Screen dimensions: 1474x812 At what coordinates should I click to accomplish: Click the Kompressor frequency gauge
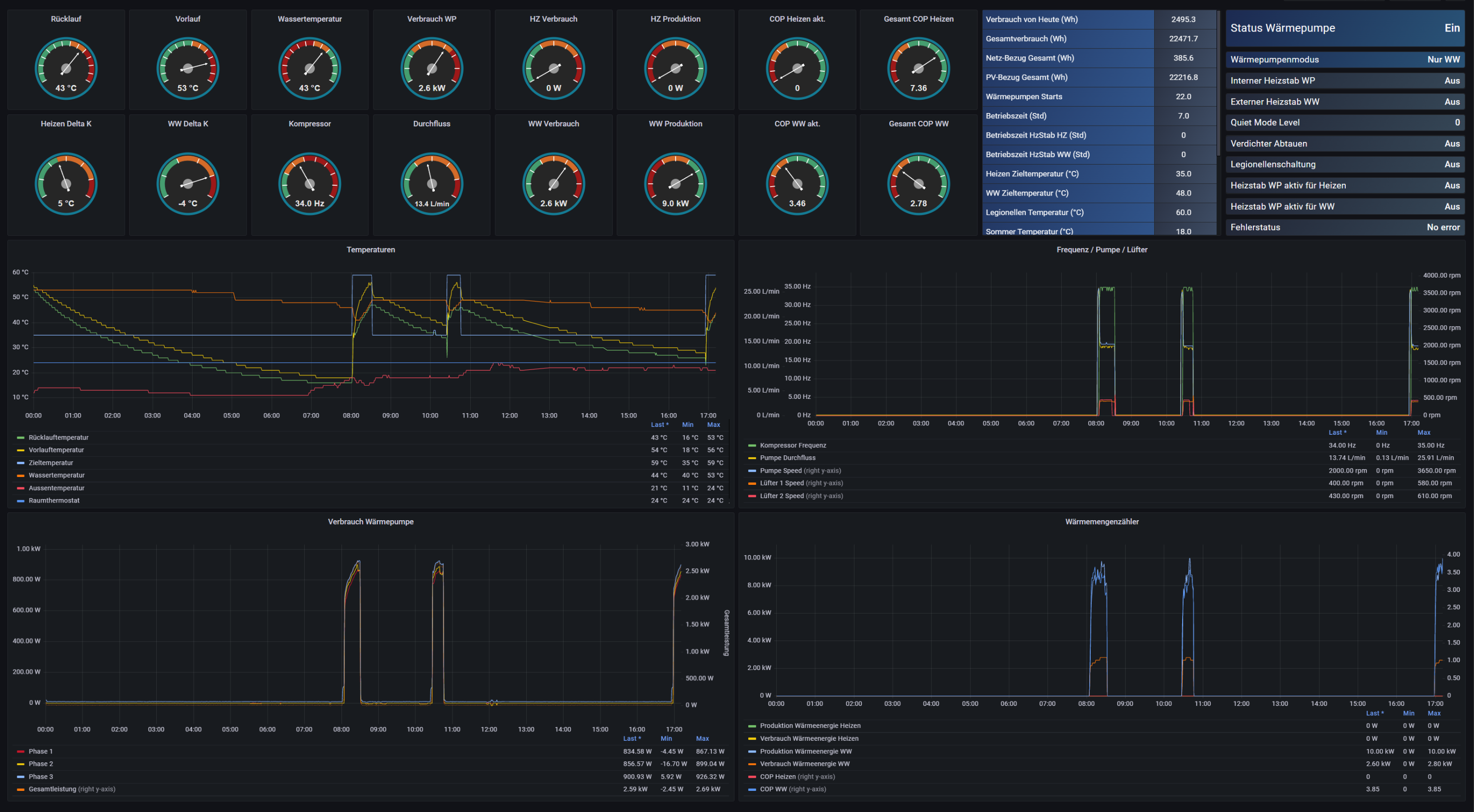coord(310,183)
